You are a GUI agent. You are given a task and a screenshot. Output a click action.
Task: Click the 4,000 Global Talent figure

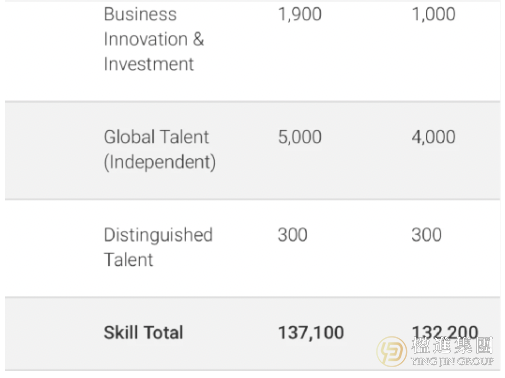coord(433,137)
